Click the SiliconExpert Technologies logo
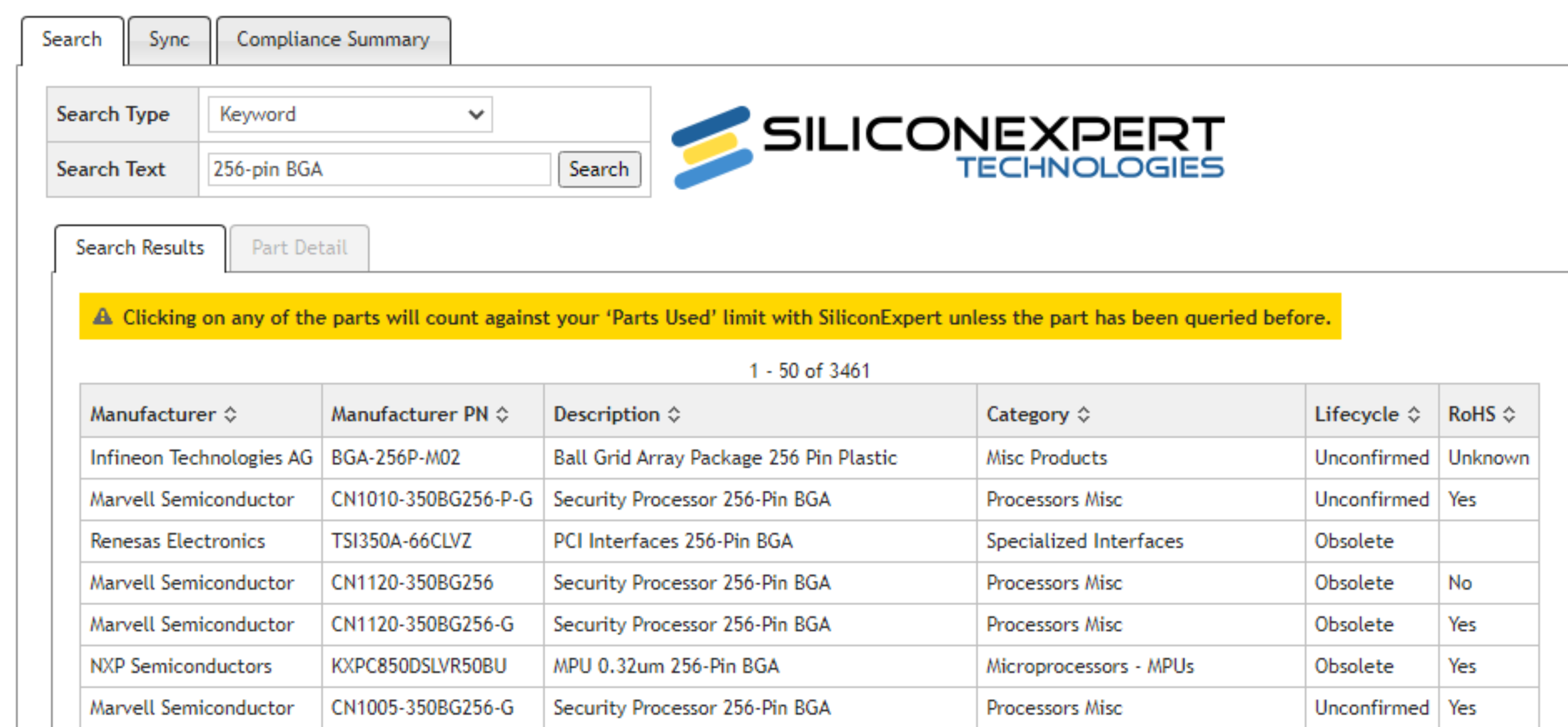 pos(947,147)
